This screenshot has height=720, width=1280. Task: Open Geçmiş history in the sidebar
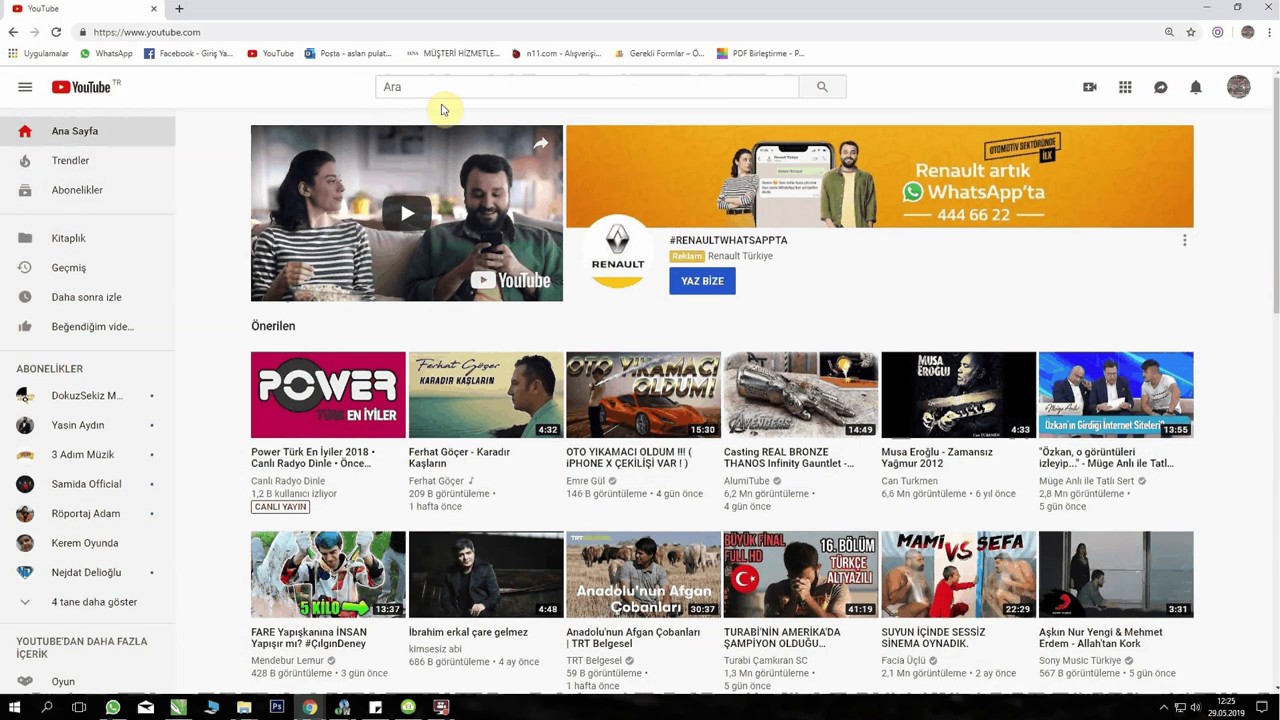[87, 268]
